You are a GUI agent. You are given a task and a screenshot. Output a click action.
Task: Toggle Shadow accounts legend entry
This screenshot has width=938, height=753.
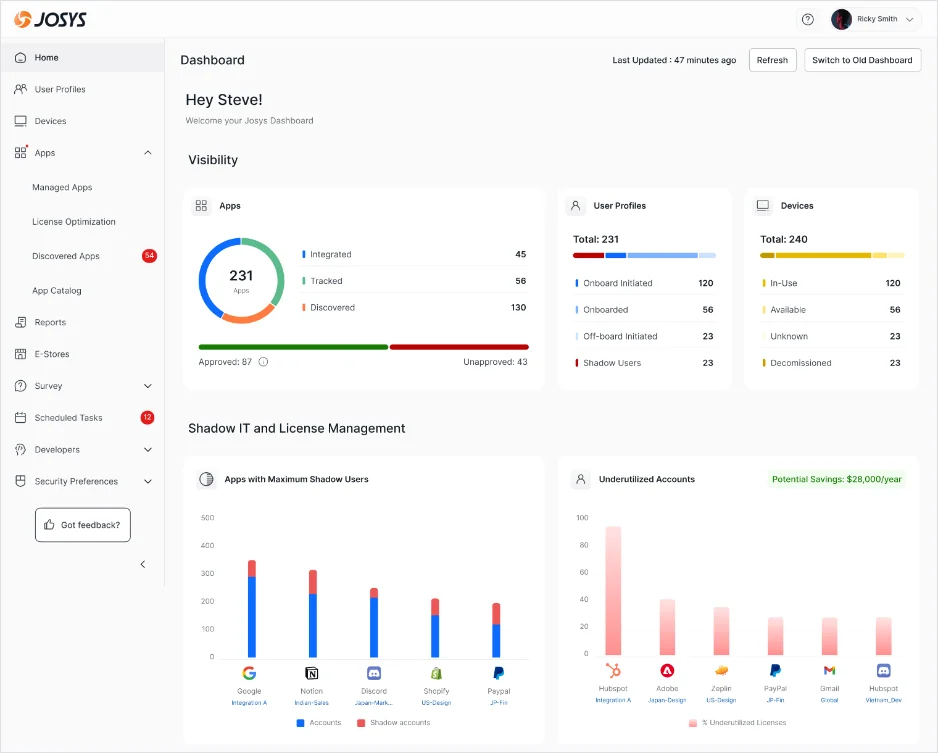tap(394, 723)
